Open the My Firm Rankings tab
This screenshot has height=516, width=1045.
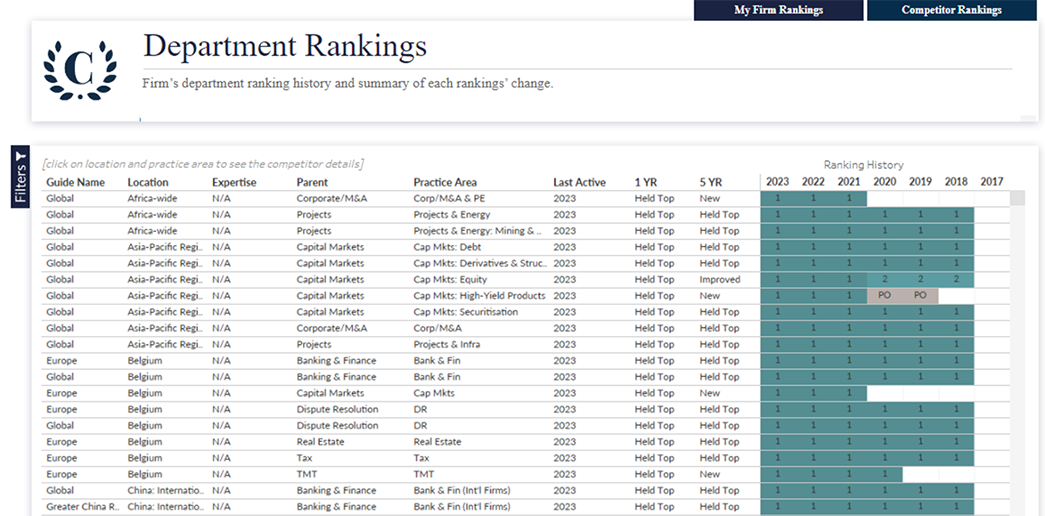778,10
